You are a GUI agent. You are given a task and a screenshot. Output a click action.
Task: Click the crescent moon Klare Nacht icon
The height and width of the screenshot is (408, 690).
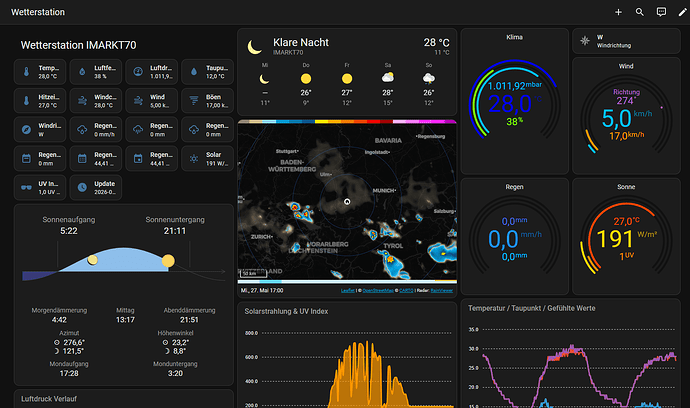[x=254, y=47]
